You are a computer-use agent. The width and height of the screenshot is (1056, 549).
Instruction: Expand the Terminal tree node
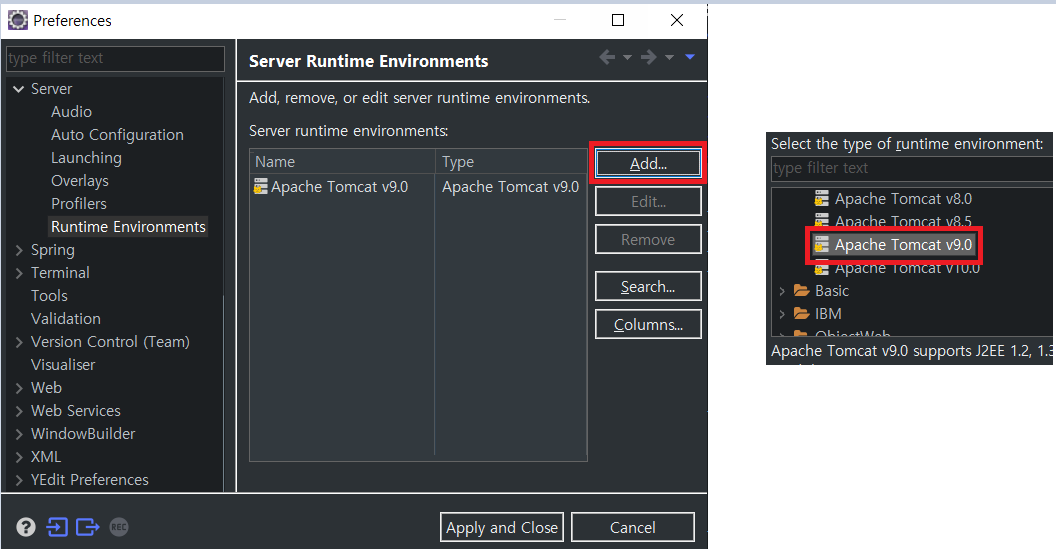pos(19,273)
